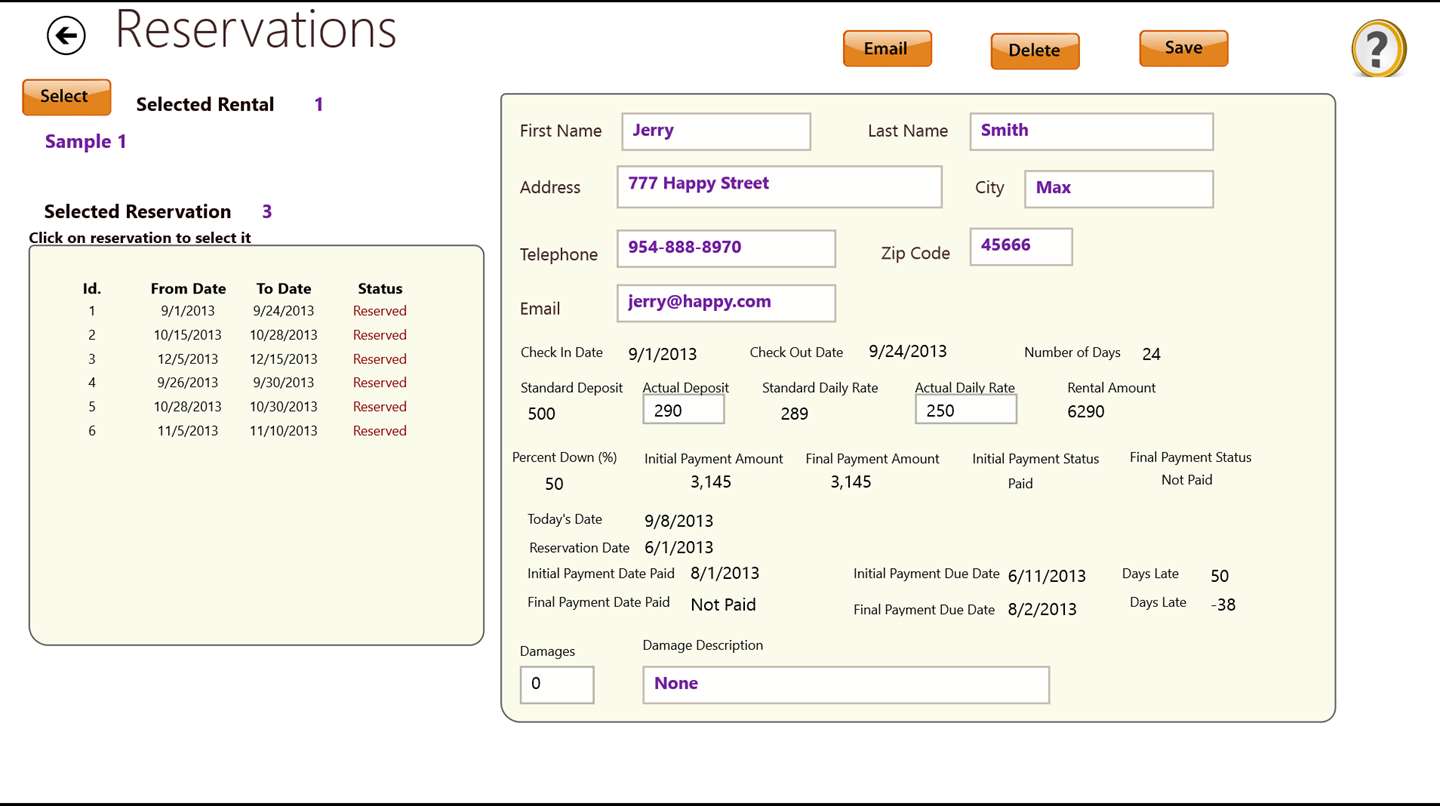Select reservation 6 starting 11/5/2013
Screen dimensions: 1440x806
tap(245, 431)
